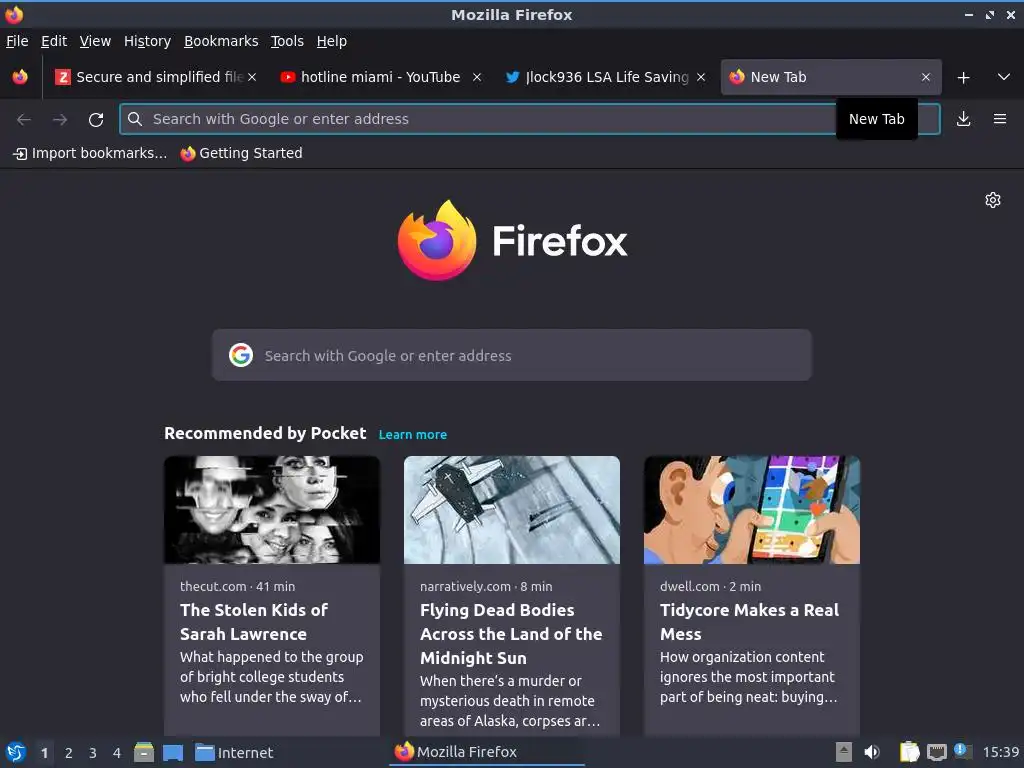Click thecut.com · 41 min source text
The width and height of the screenshot is (1024, 768).
[237, 586]
